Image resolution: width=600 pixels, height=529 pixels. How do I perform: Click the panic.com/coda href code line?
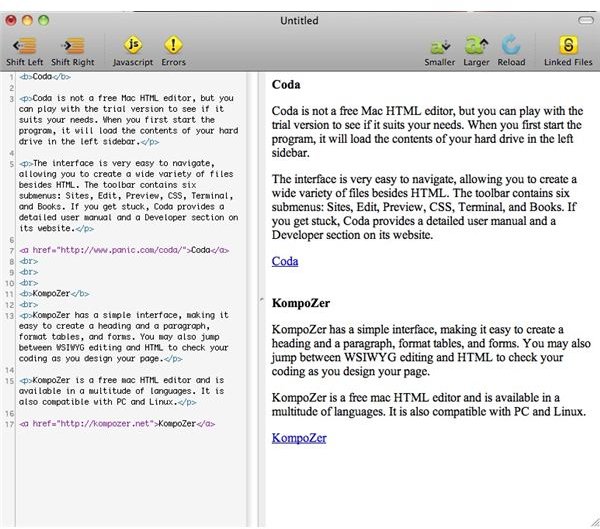tap(124, 250)
